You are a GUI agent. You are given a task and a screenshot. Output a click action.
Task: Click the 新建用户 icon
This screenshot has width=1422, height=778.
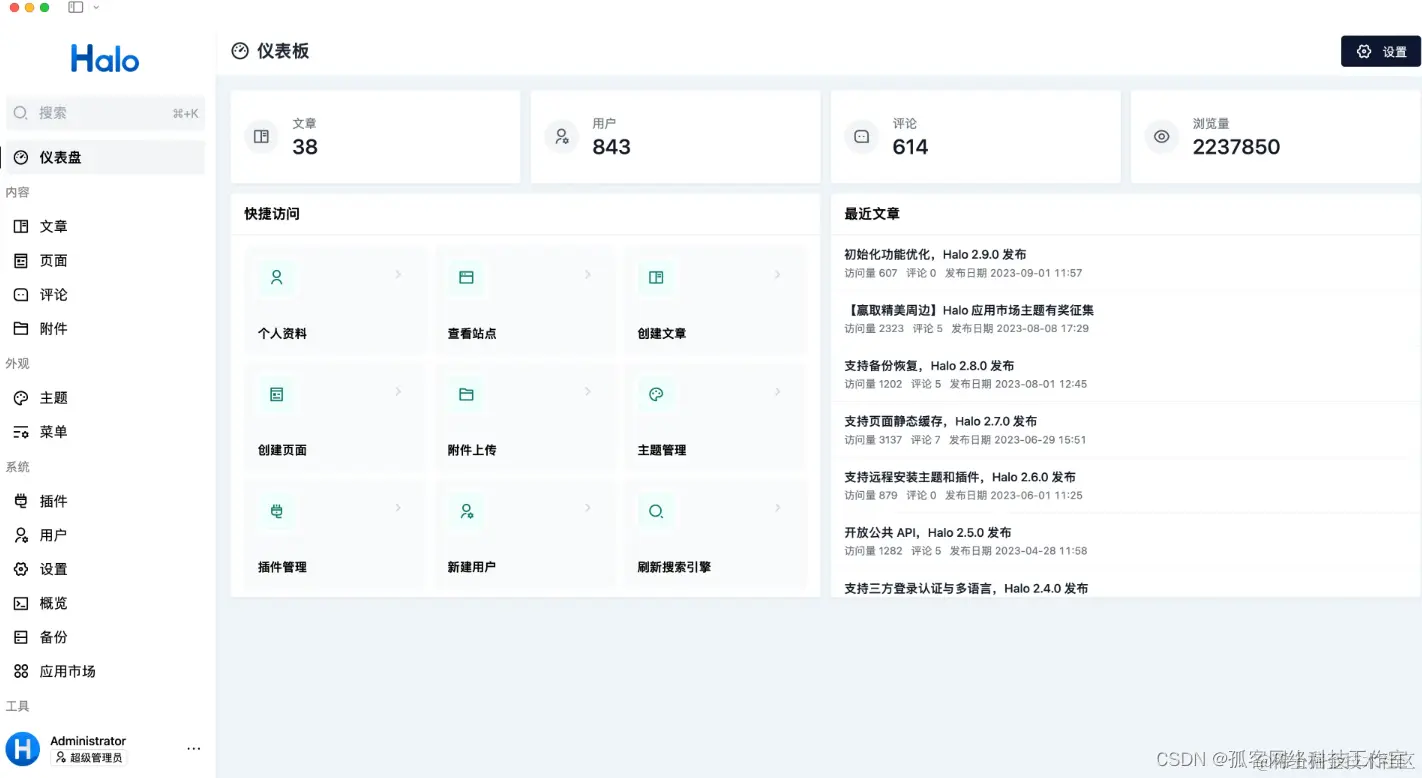pyautogui.click(x=466, y=510)
